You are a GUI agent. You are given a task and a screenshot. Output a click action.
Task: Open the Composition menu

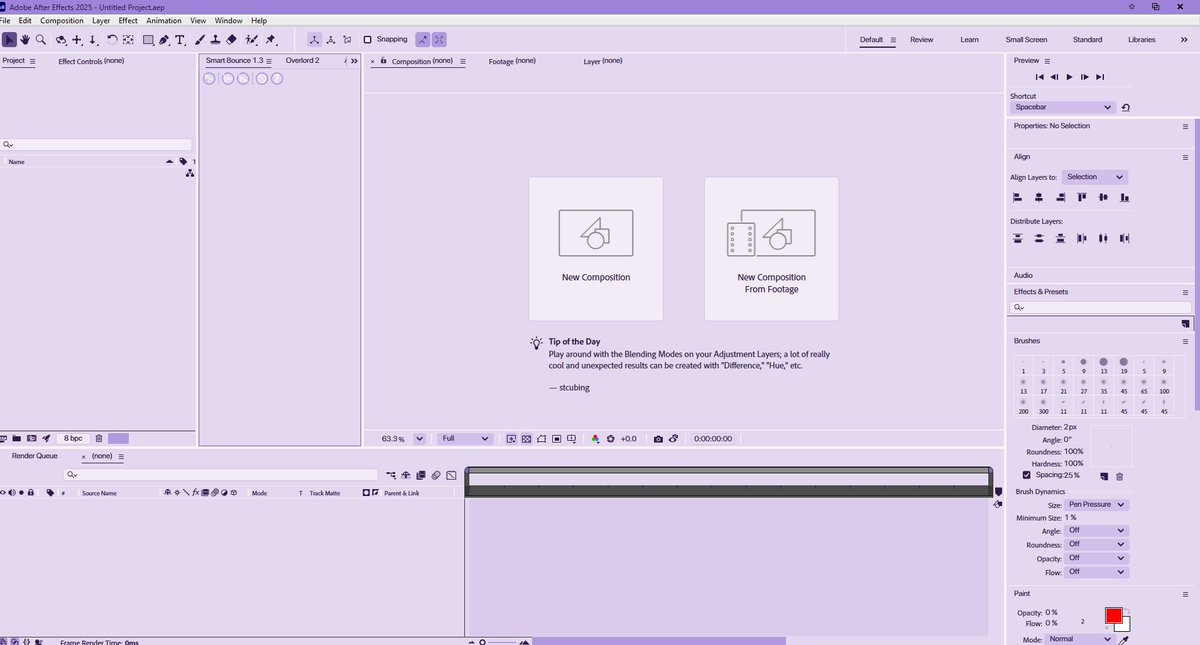pyautogui.click(x=62, y=21)
